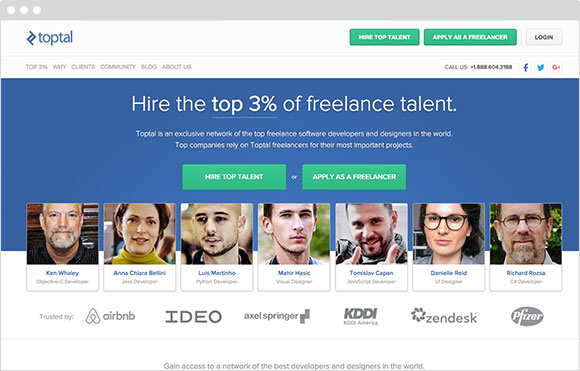This screenshot has height=371, width=580.
Task: Open Toptal's Facebook page icon
Action: pyautogui.click(x=525, y=67)
